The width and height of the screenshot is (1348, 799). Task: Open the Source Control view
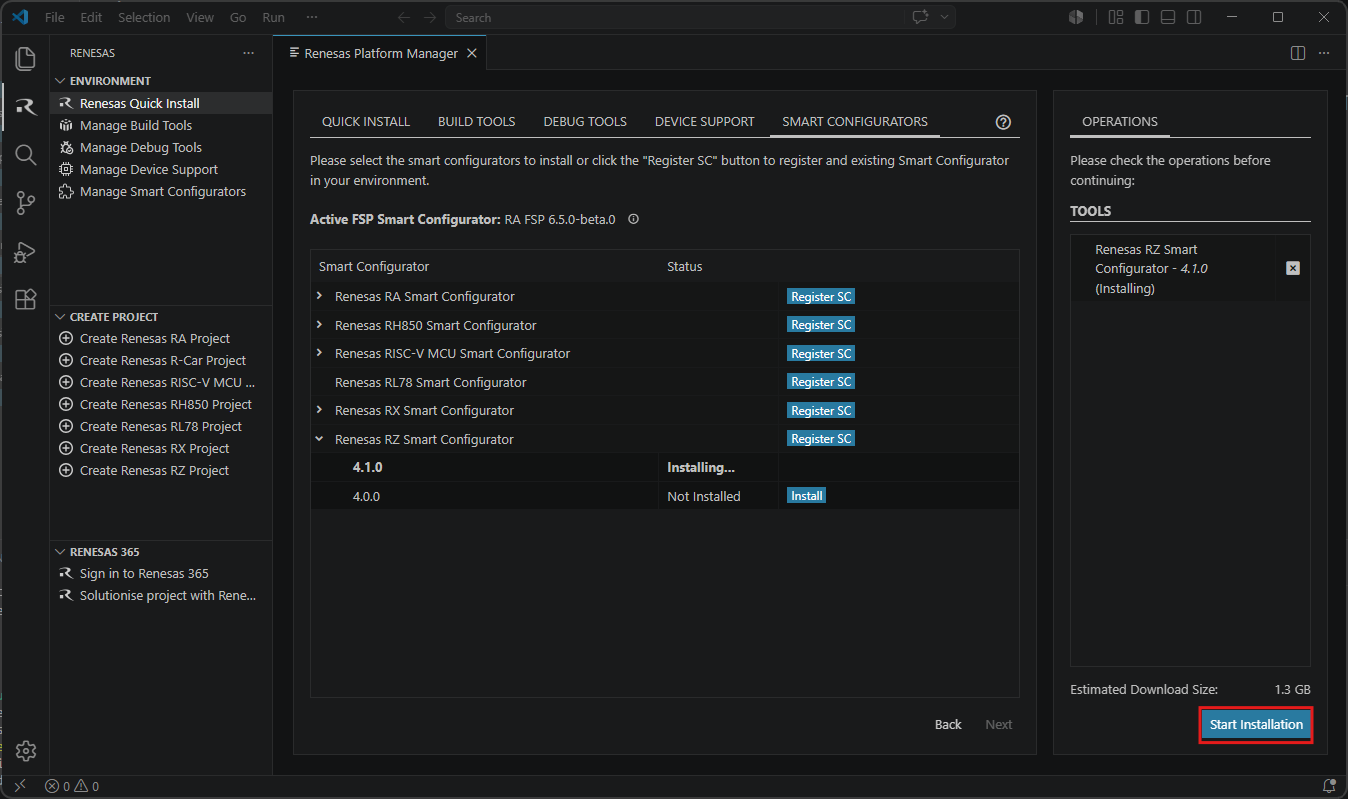coord(26,203)
